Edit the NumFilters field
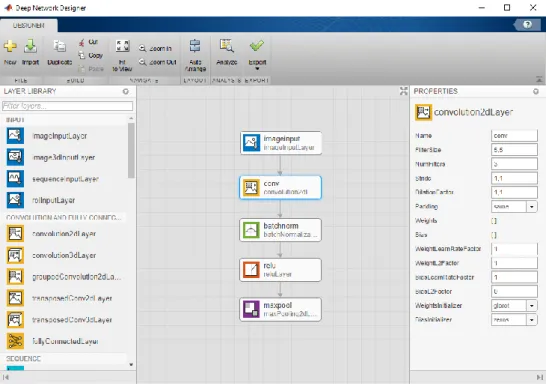Screen dimensions: 546x386 pos(514,164)
